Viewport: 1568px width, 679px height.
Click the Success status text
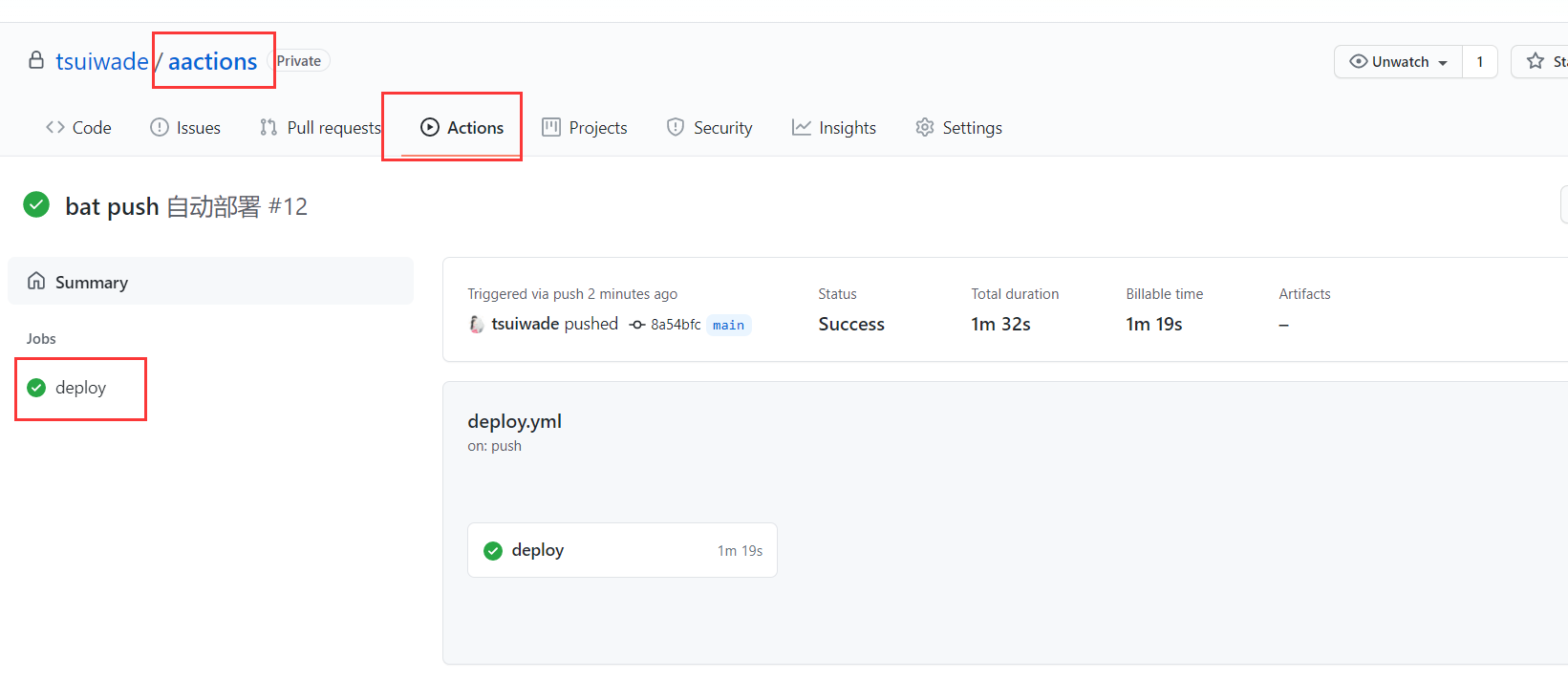click(x=851, y=324)
